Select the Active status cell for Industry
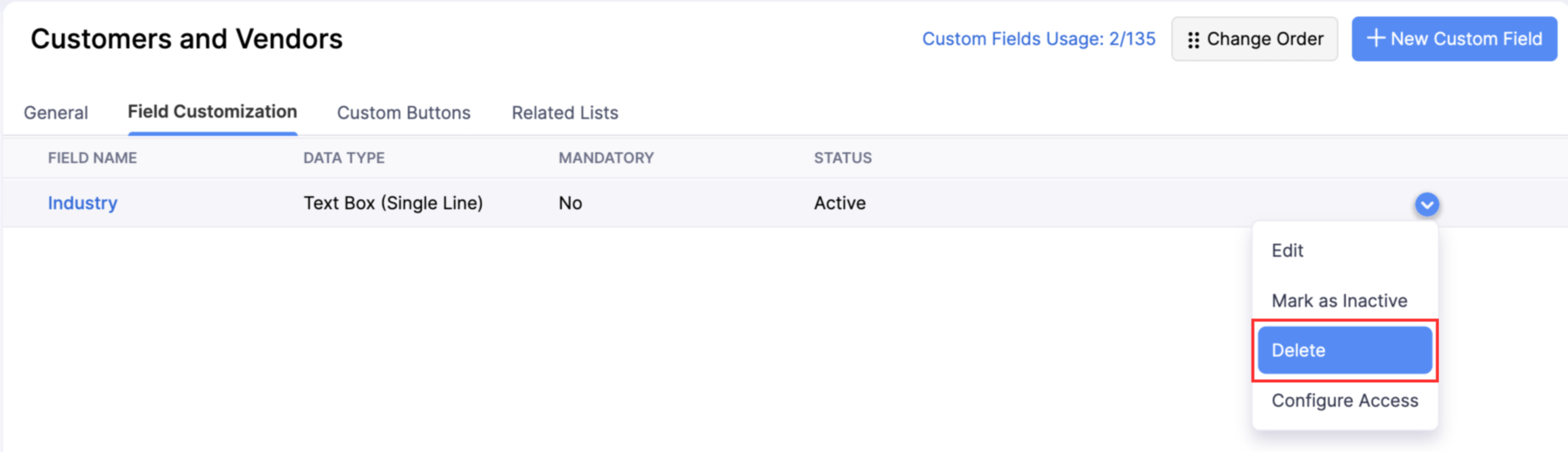This screenshot has height=452, width=1568. click(x=840, y=203)
